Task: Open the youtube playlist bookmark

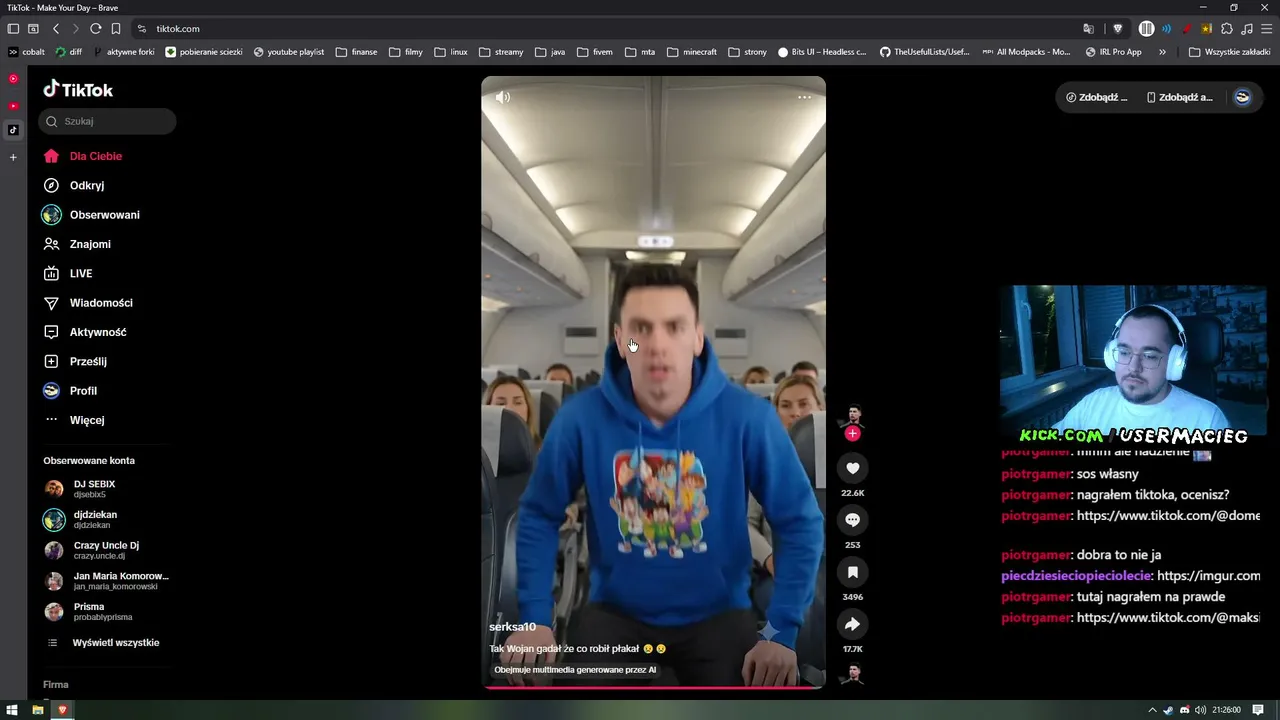Action: (289, 52)
